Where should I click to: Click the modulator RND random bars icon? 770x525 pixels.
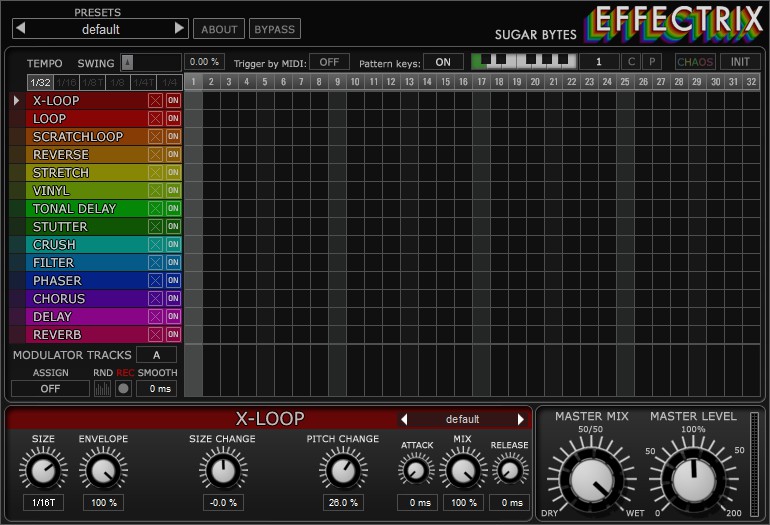tap(102, 388)
